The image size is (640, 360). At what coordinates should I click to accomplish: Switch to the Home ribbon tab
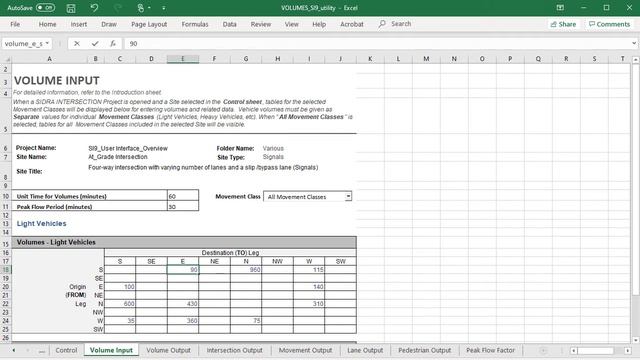[x=47, y=24]
